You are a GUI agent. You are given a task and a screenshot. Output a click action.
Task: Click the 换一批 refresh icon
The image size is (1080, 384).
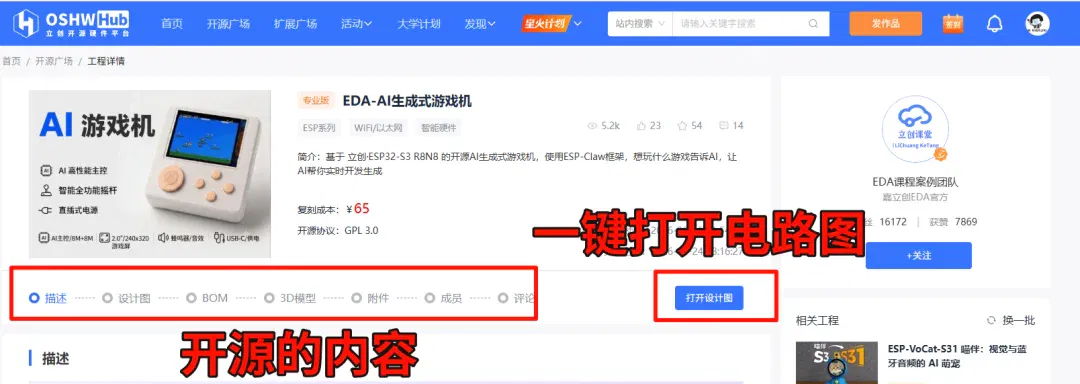point(991,320)
